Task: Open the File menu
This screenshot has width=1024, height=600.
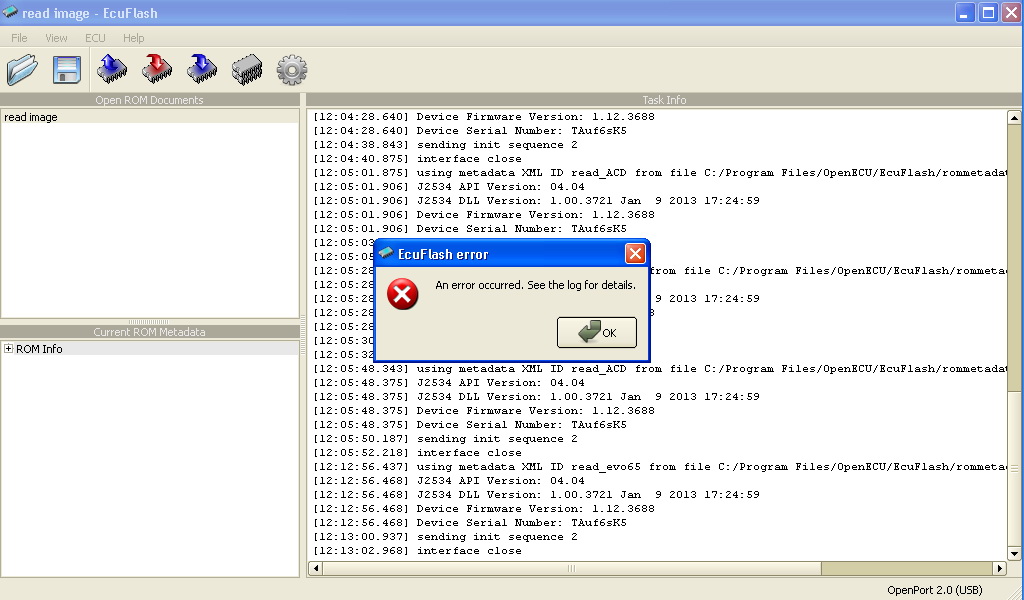Action: (19, 38)
